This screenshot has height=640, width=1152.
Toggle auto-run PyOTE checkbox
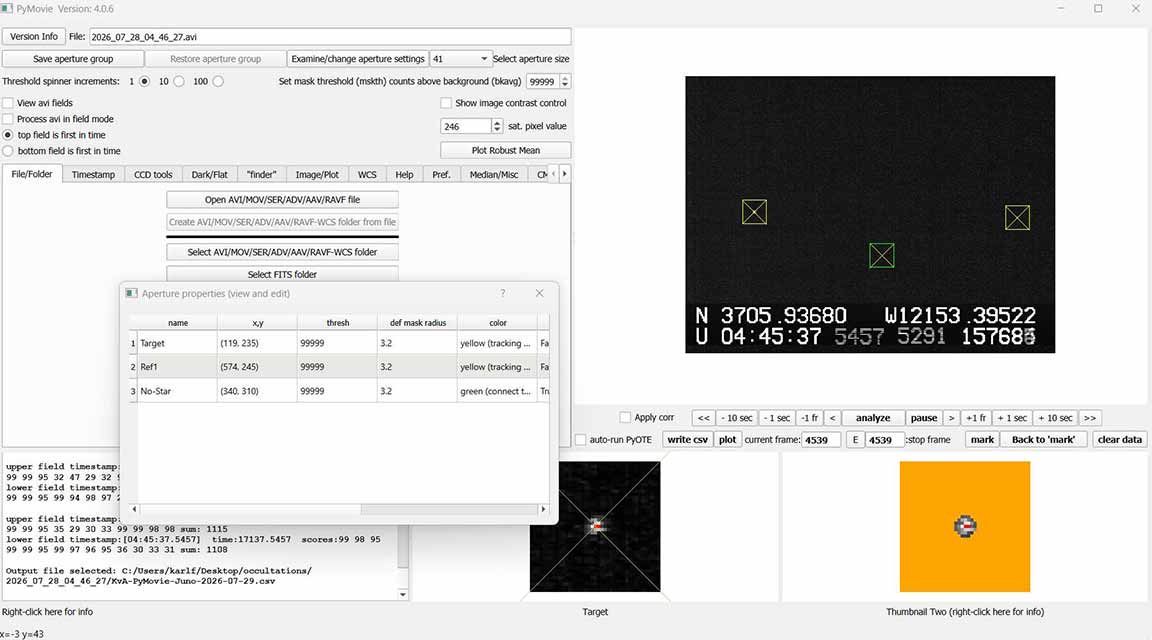[x=580, y=439]
